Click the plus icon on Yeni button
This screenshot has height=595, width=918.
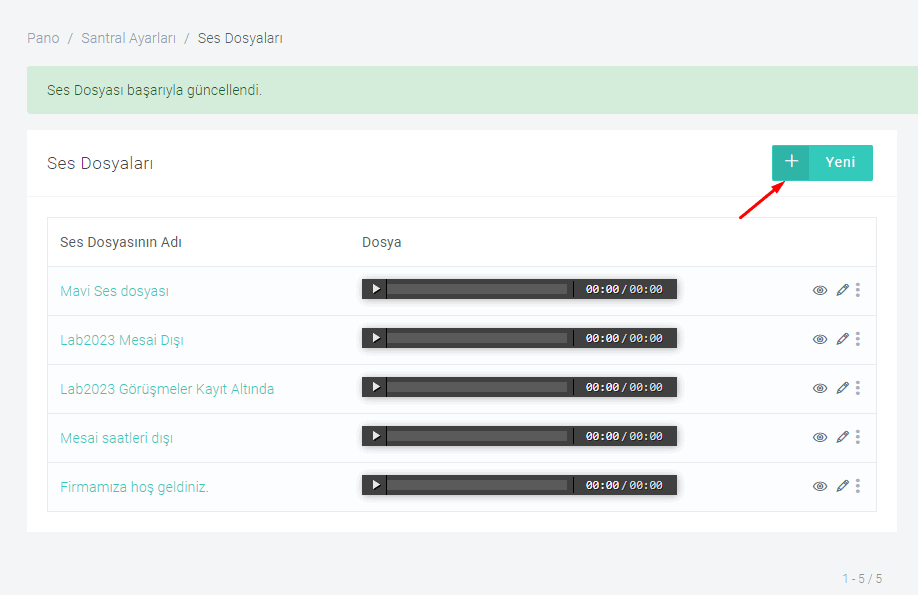pyautogui.click(x=791, y=163)
